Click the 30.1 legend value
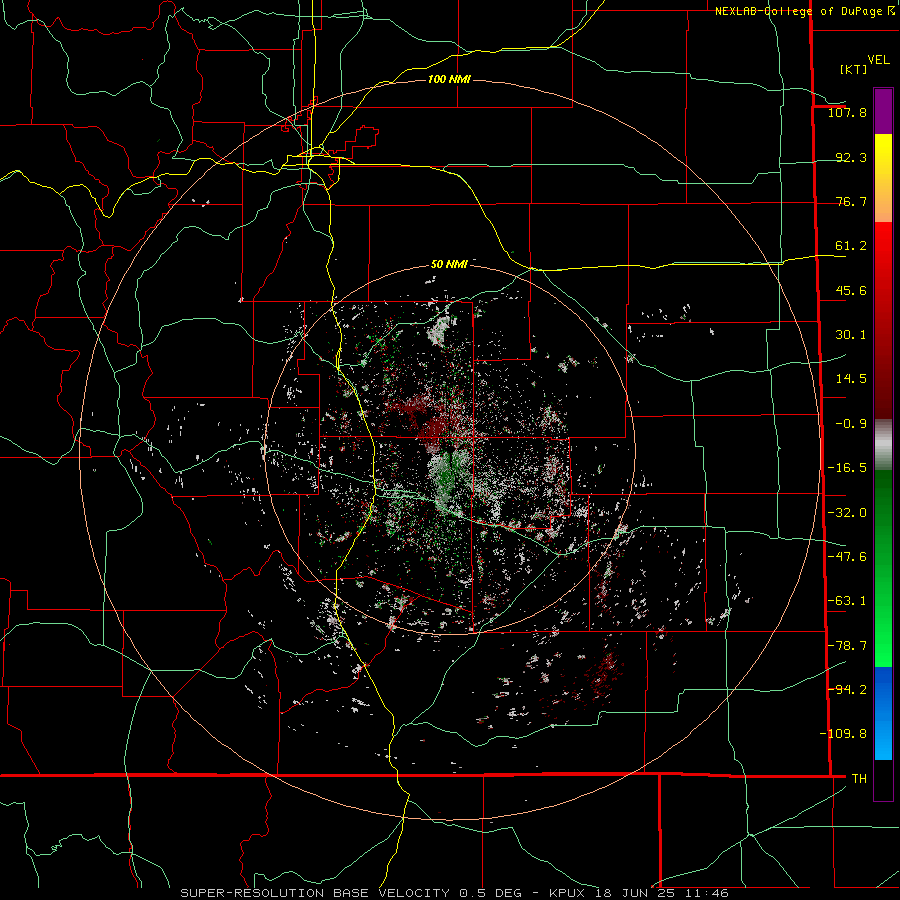This screenshot has width=900, height=900. tap(851, 335)
